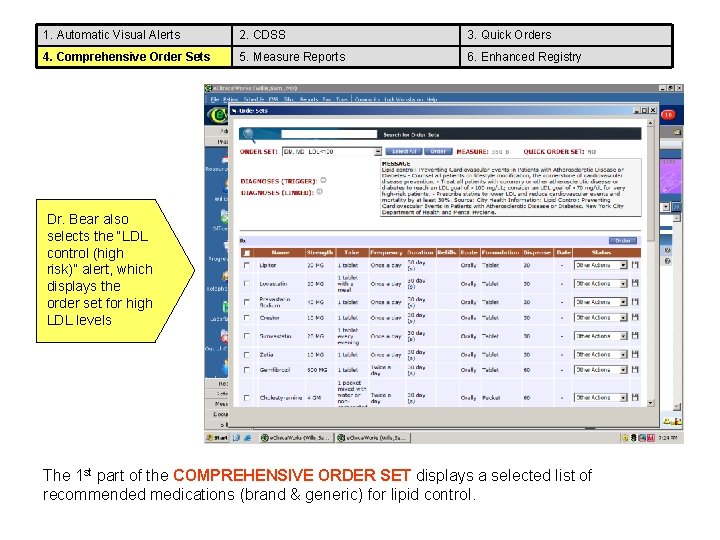Select the '1. Automatic Visual Alerts' tab
720x540 pixels.
(134, 35)
